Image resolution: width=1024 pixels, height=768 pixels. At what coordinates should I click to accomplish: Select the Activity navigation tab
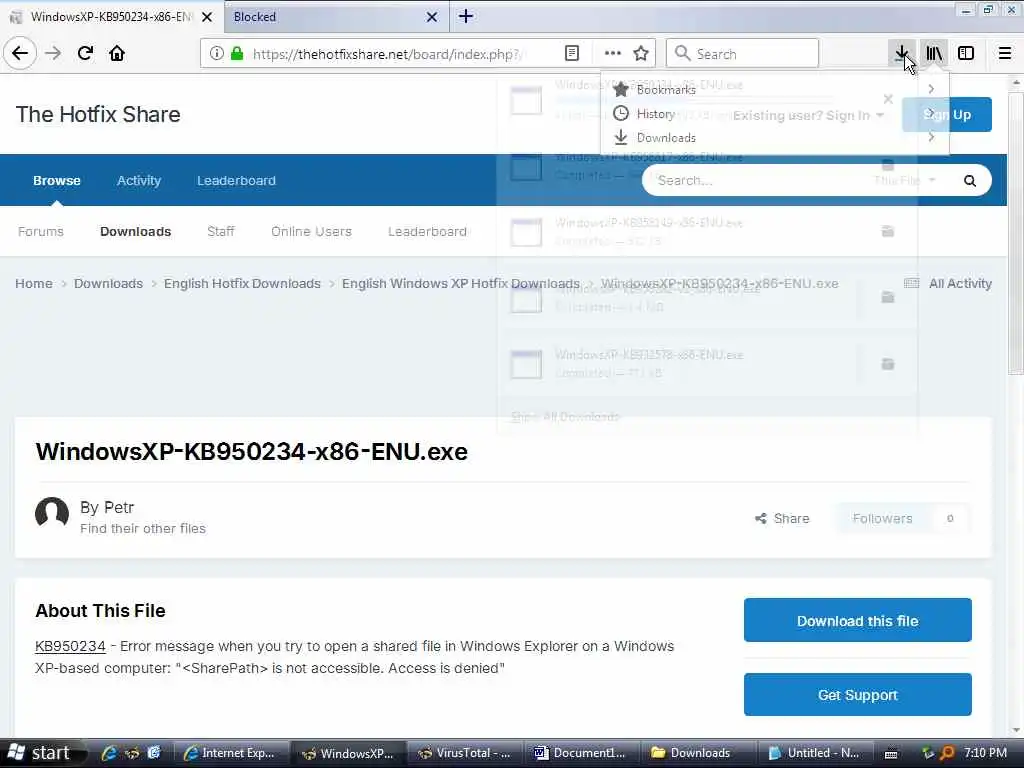tap(138, 180)
